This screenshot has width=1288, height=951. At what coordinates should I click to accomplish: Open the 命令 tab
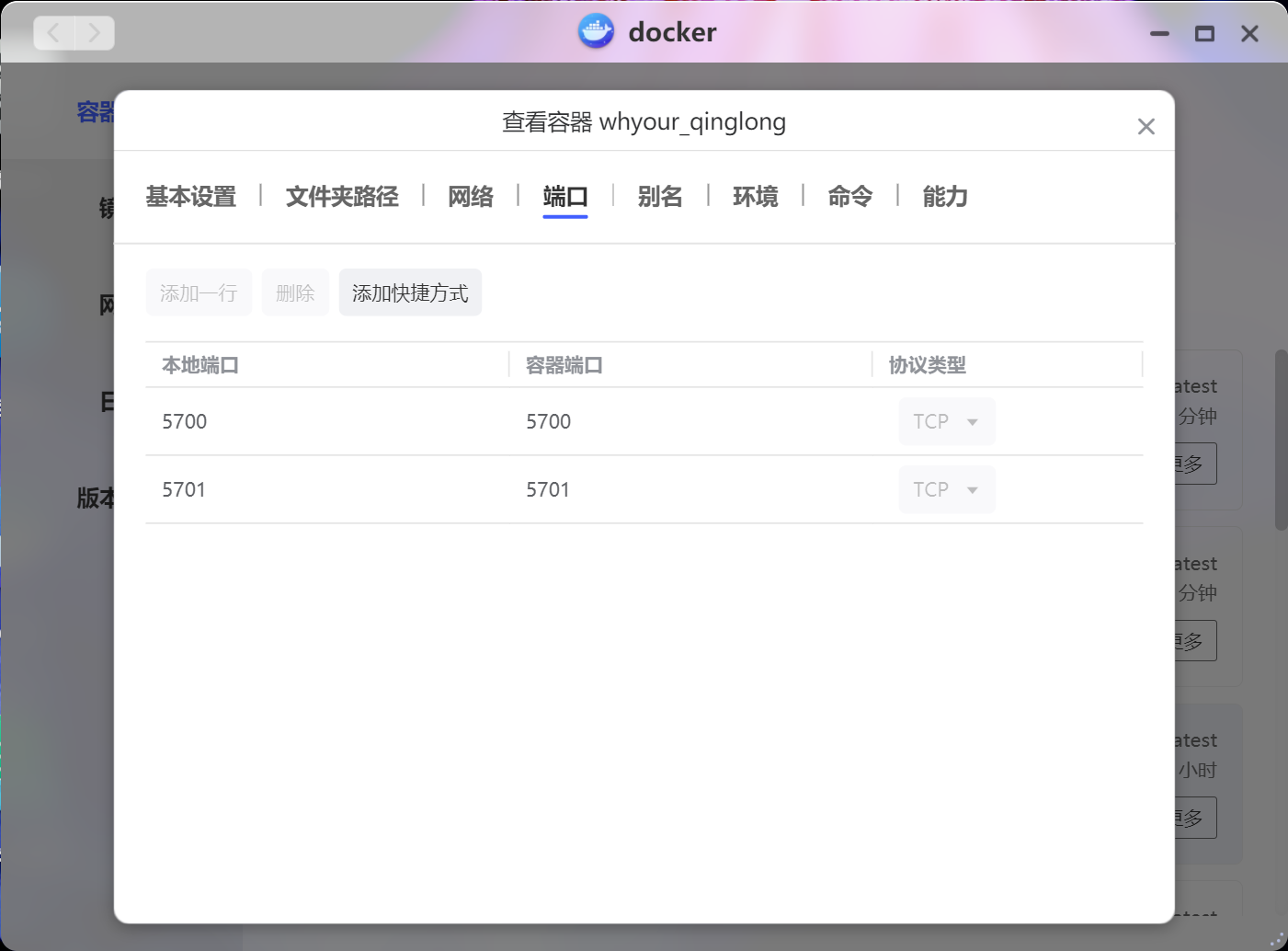849,197
